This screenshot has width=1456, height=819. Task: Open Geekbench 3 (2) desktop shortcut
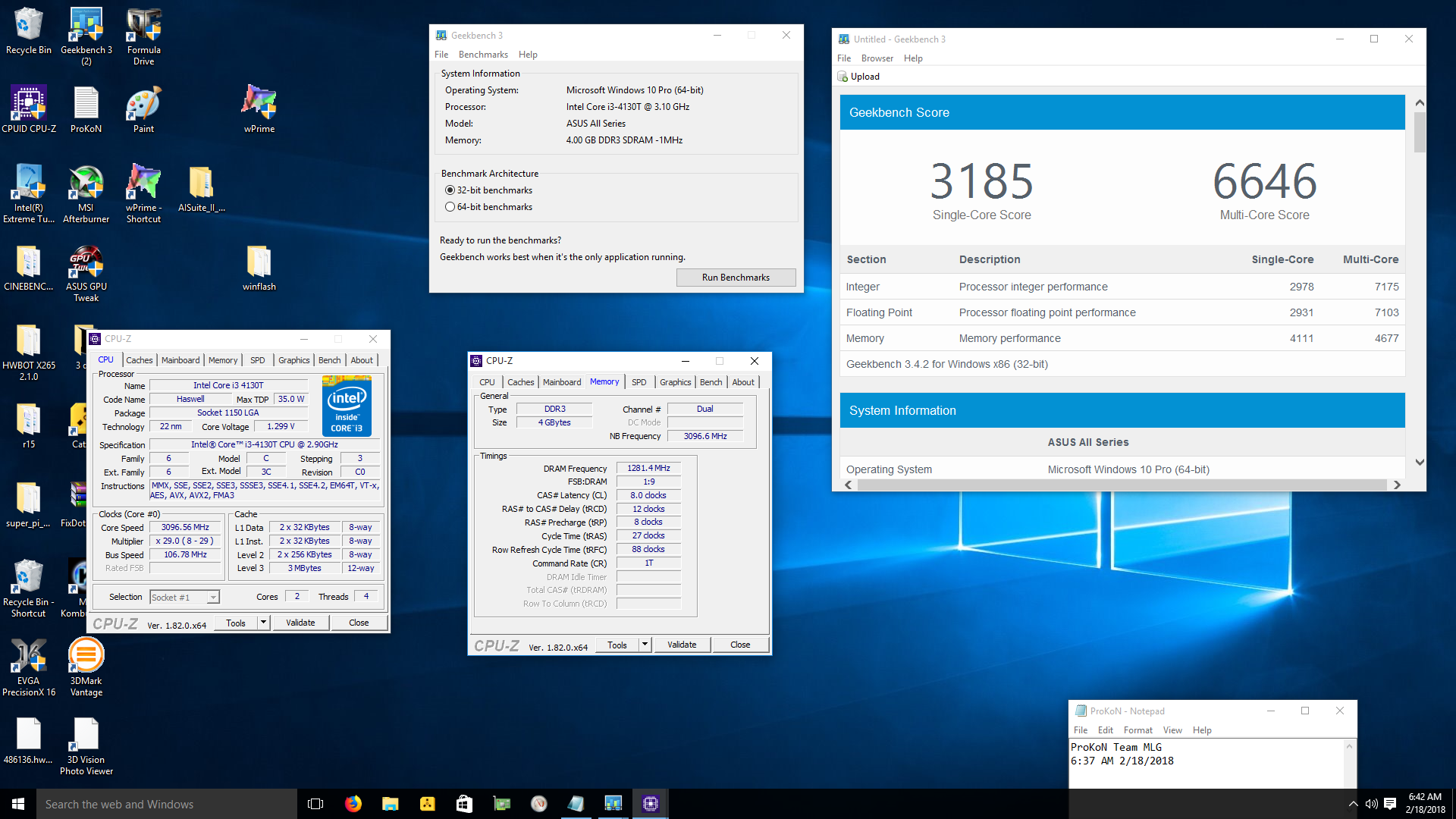point(86,36)
